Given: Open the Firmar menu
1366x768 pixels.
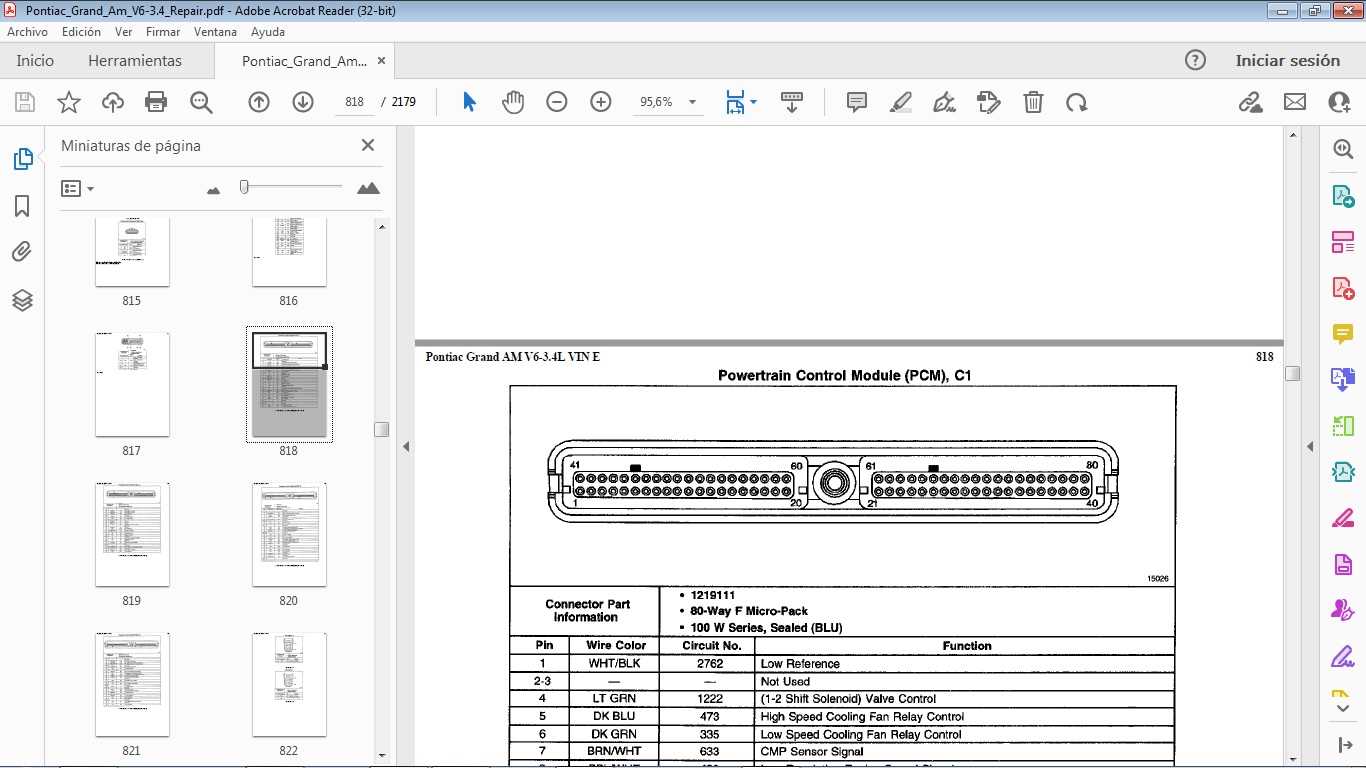Looking at the screenshot, I should 163,32.
